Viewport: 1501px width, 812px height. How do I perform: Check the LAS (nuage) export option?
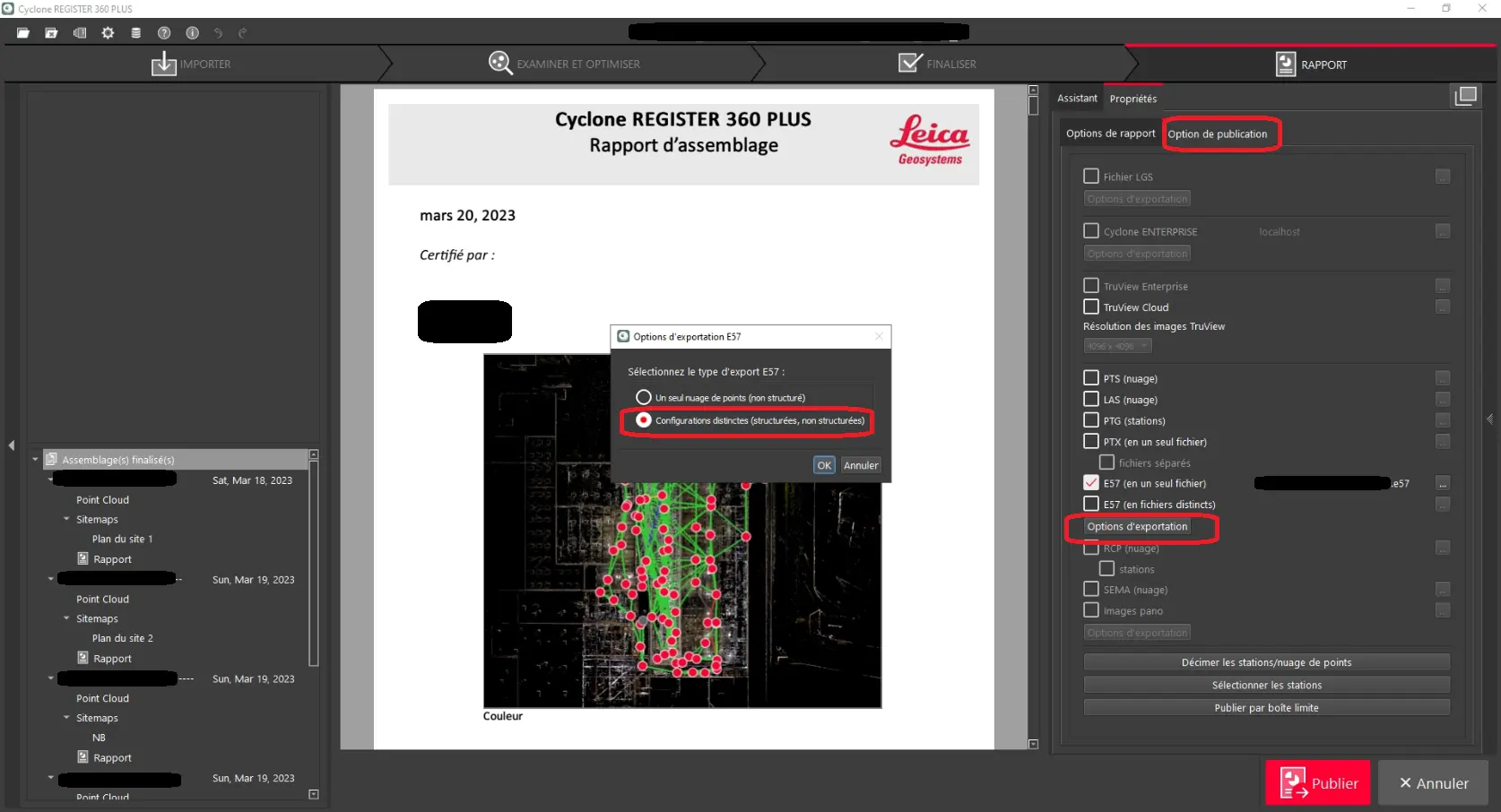(1091, 399)
